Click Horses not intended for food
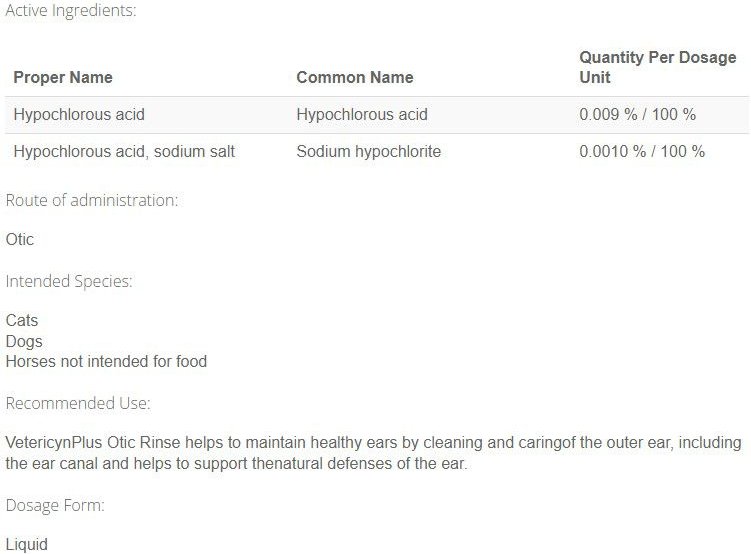751x554 pixels. pyautogui.click(x=106, y=362)
